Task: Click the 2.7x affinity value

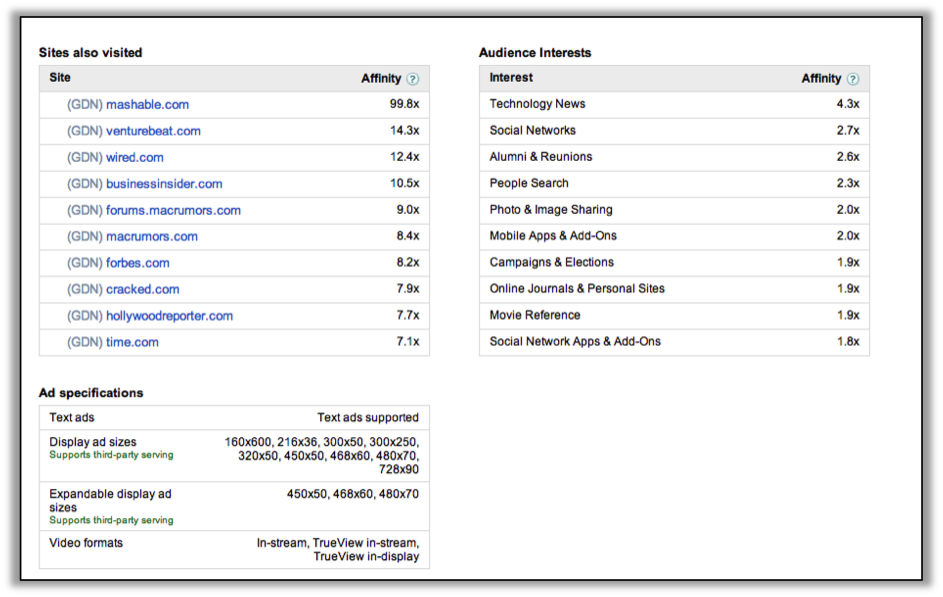Action: pyautogui.click(x=848, y=130)
